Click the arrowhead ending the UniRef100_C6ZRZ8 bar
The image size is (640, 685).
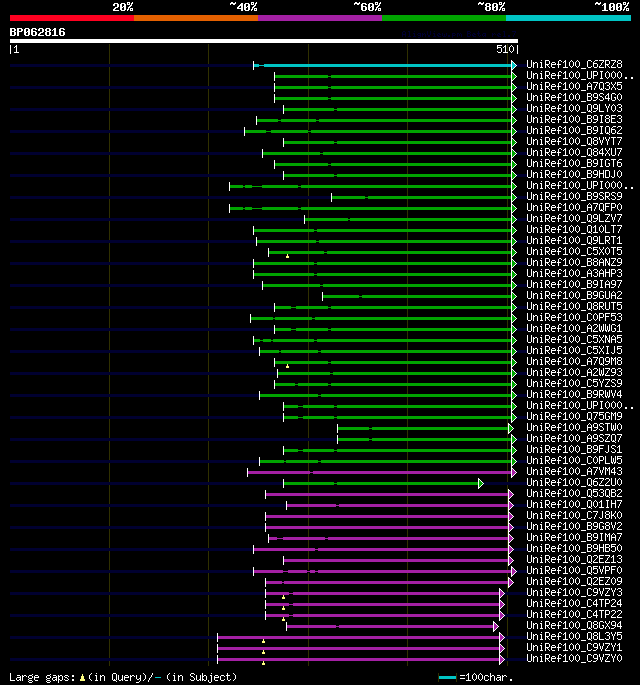pyautogui.click(x=514, y=66)
